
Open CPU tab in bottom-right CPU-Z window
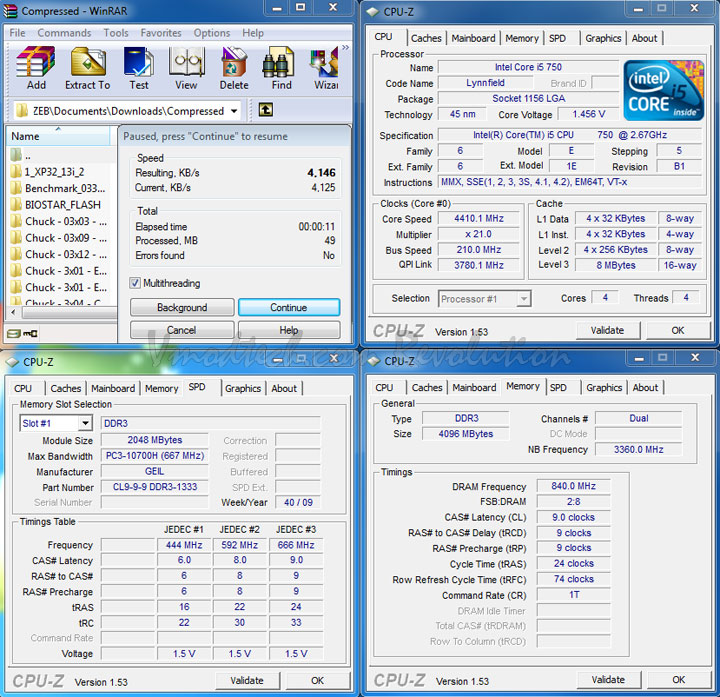384,388
